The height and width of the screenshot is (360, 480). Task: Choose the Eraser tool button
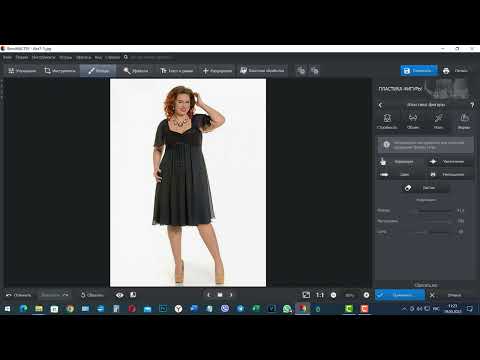[x=424, y=188]
